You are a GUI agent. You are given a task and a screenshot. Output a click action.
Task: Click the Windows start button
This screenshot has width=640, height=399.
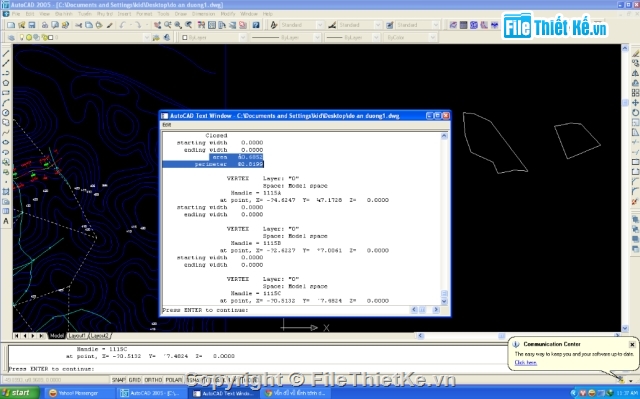click(x=20, y=393)
